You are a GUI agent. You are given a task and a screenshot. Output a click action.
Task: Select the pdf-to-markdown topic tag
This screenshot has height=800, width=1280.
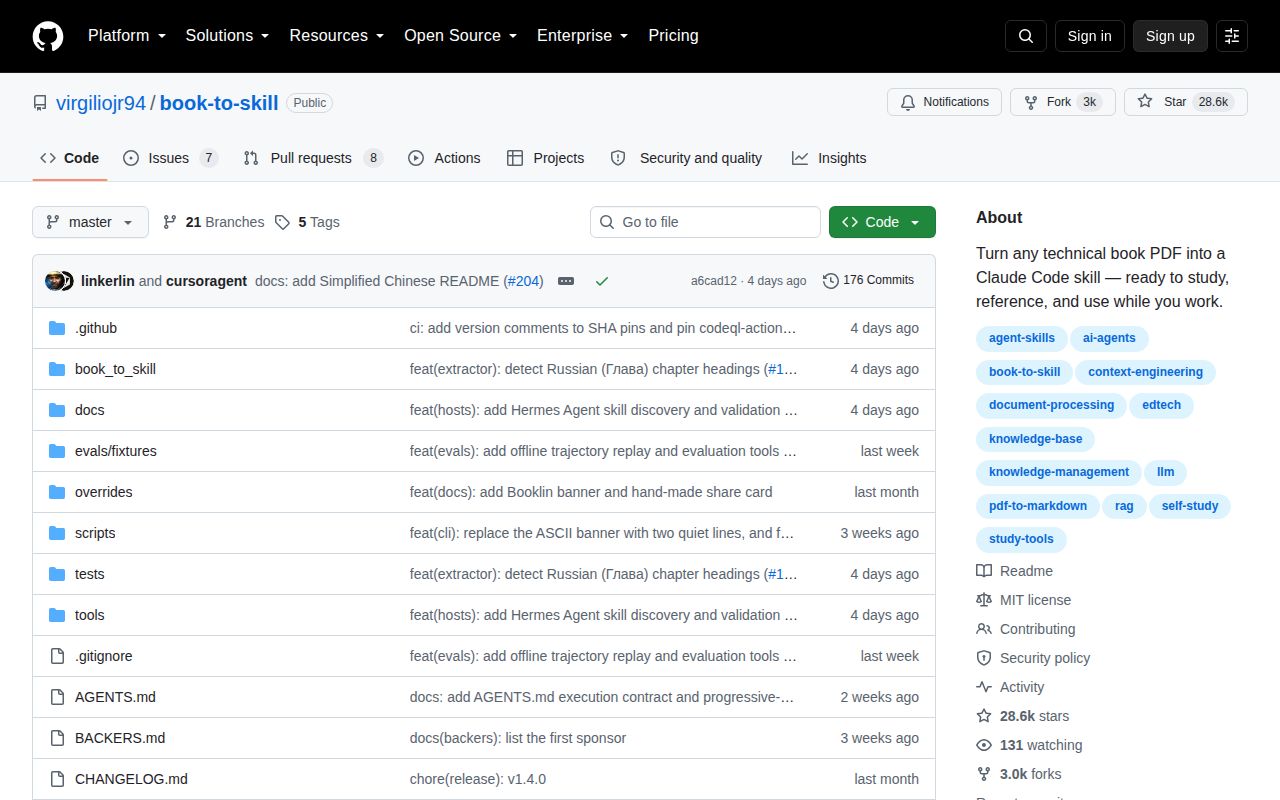1038,506
